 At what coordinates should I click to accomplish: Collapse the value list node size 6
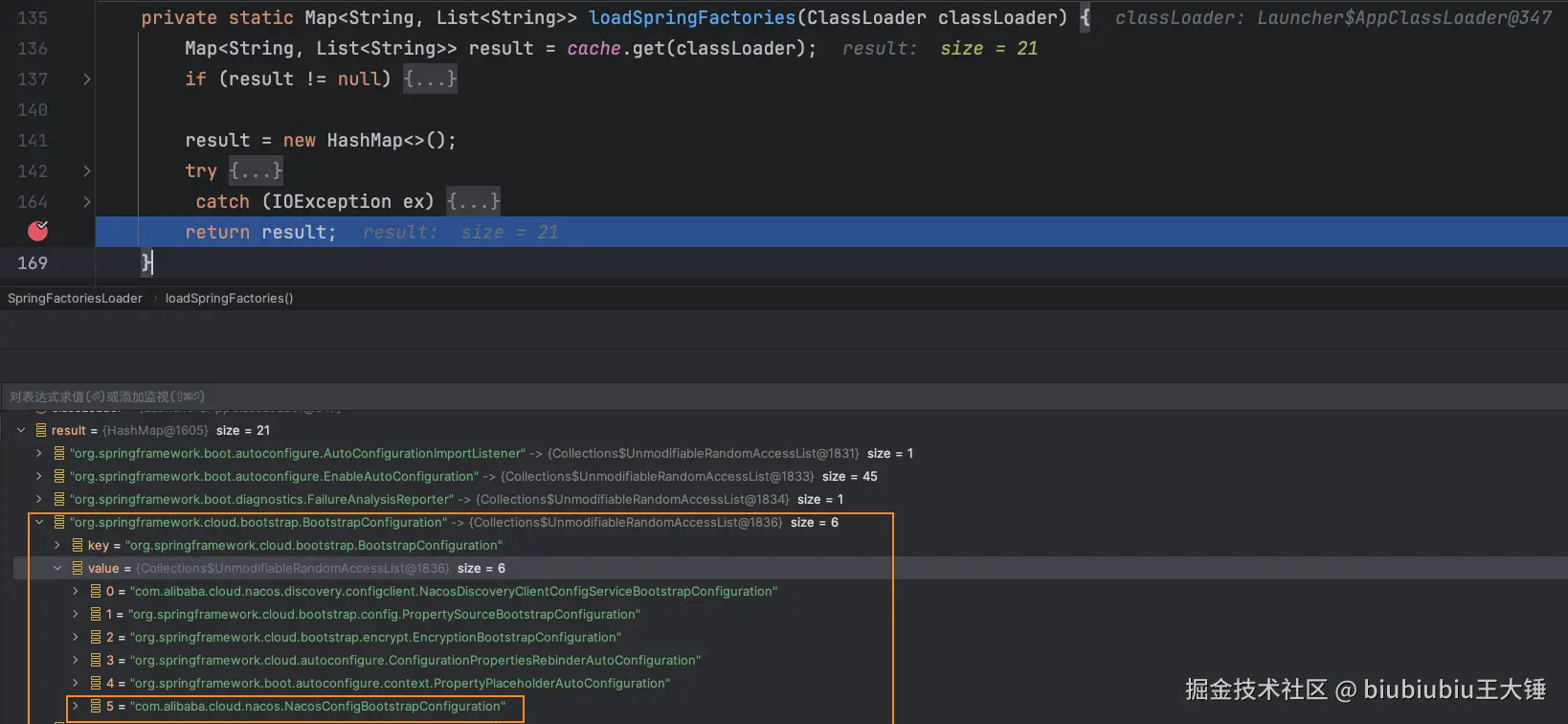[x=57, y=568]
